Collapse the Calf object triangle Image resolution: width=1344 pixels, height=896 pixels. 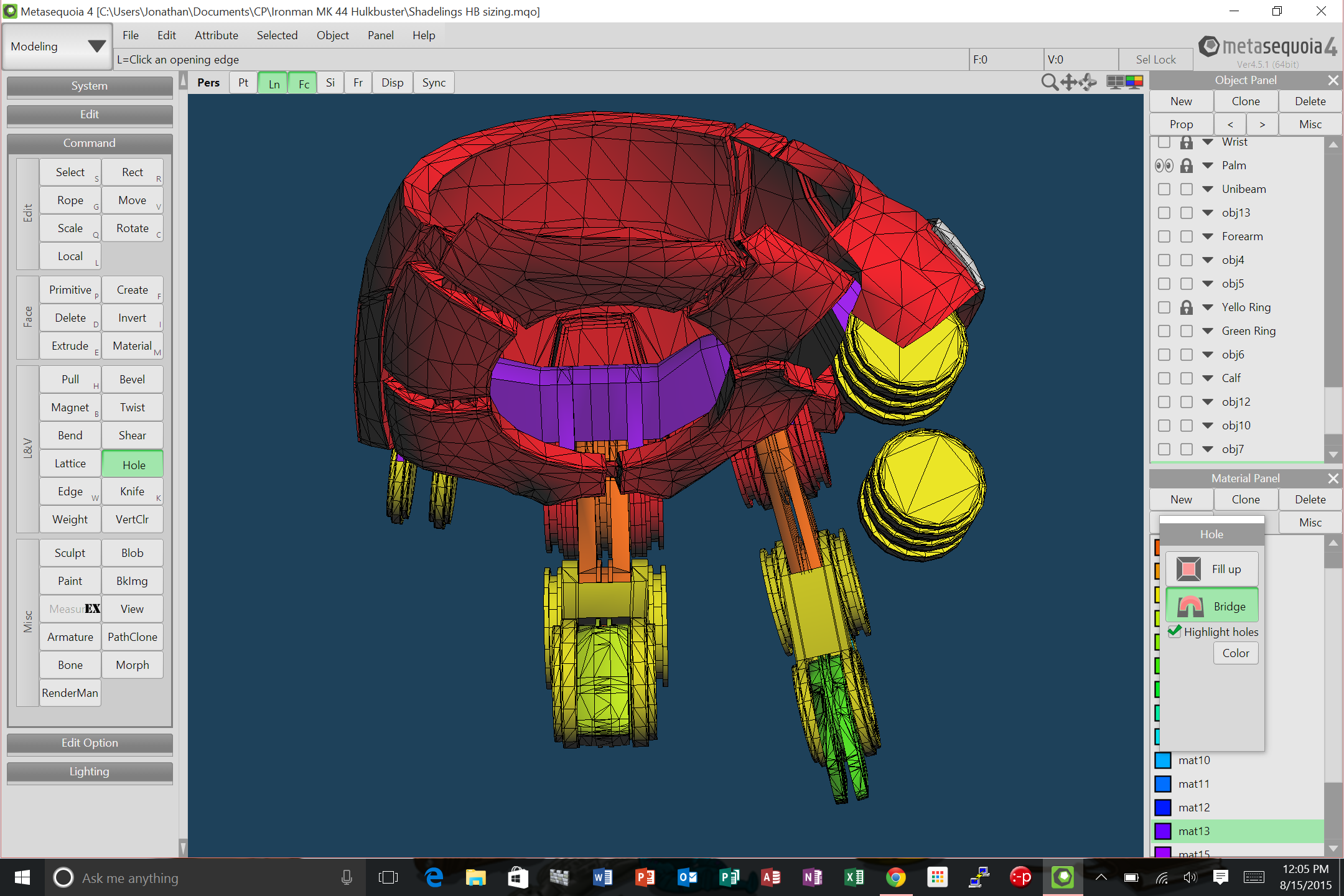click(x=1208, y=378)
